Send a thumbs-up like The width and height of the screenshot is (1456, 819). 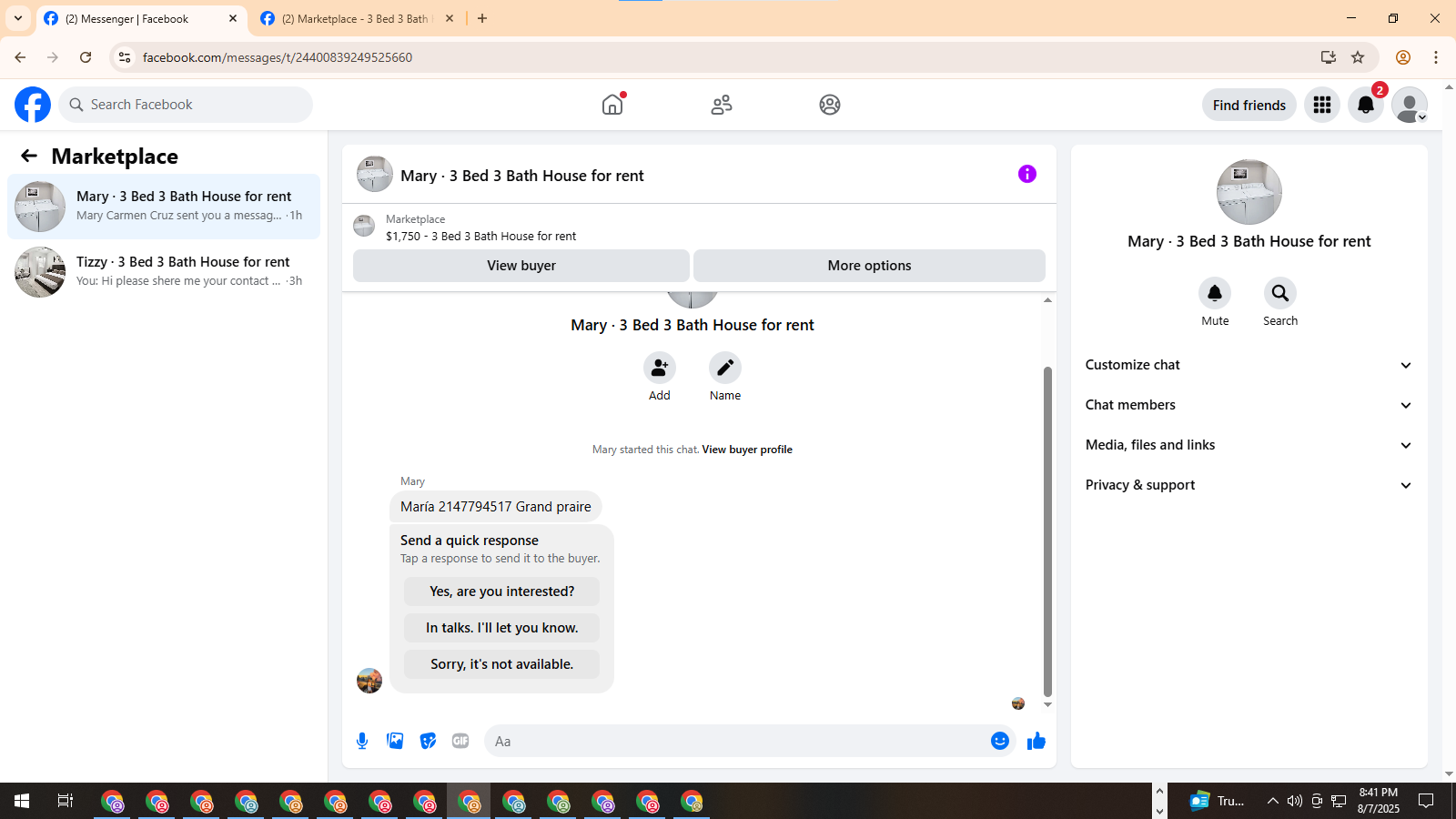1036,741
